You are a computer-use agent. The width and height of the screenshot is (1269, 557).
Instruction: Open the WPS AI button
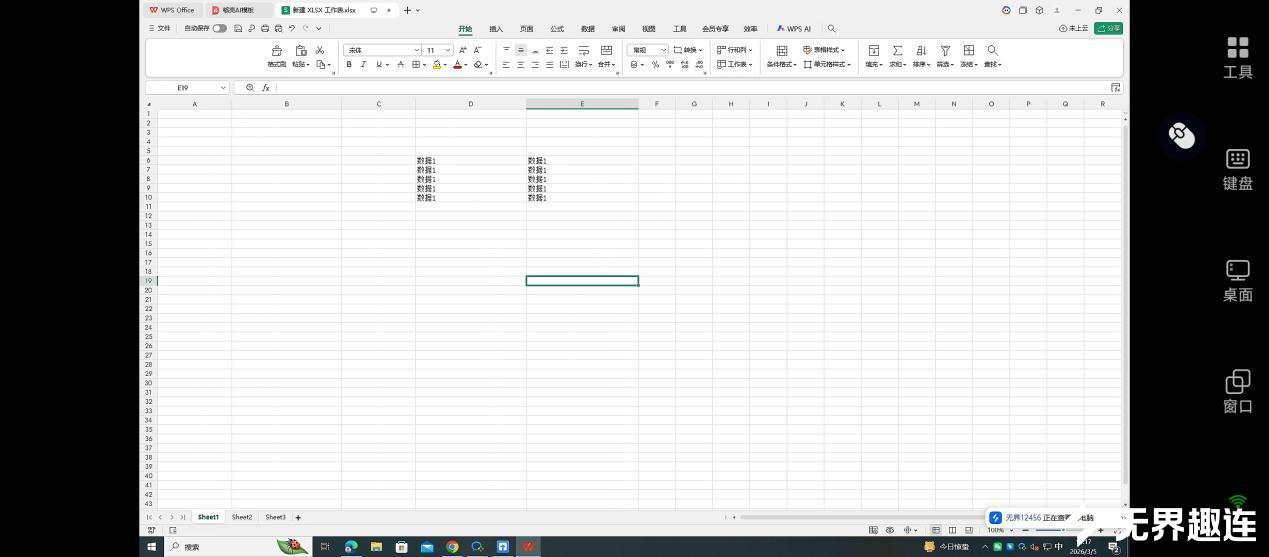[x=794, y=29]
